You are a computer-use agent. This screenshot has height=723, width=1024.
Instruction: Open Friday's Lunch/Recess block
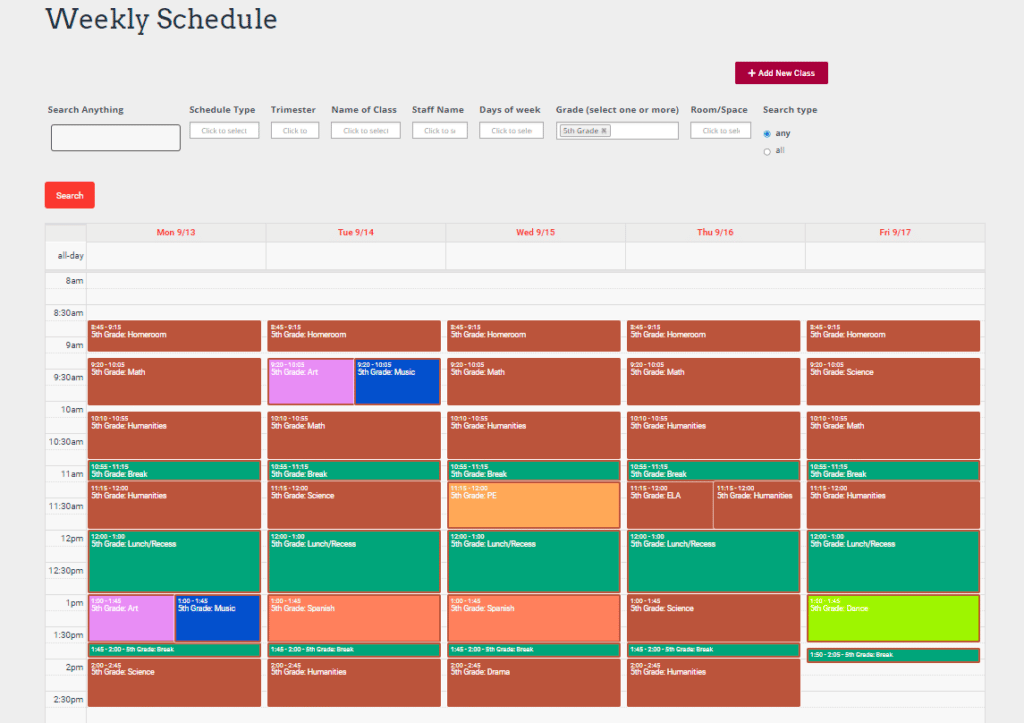click(x=893, y=562)
